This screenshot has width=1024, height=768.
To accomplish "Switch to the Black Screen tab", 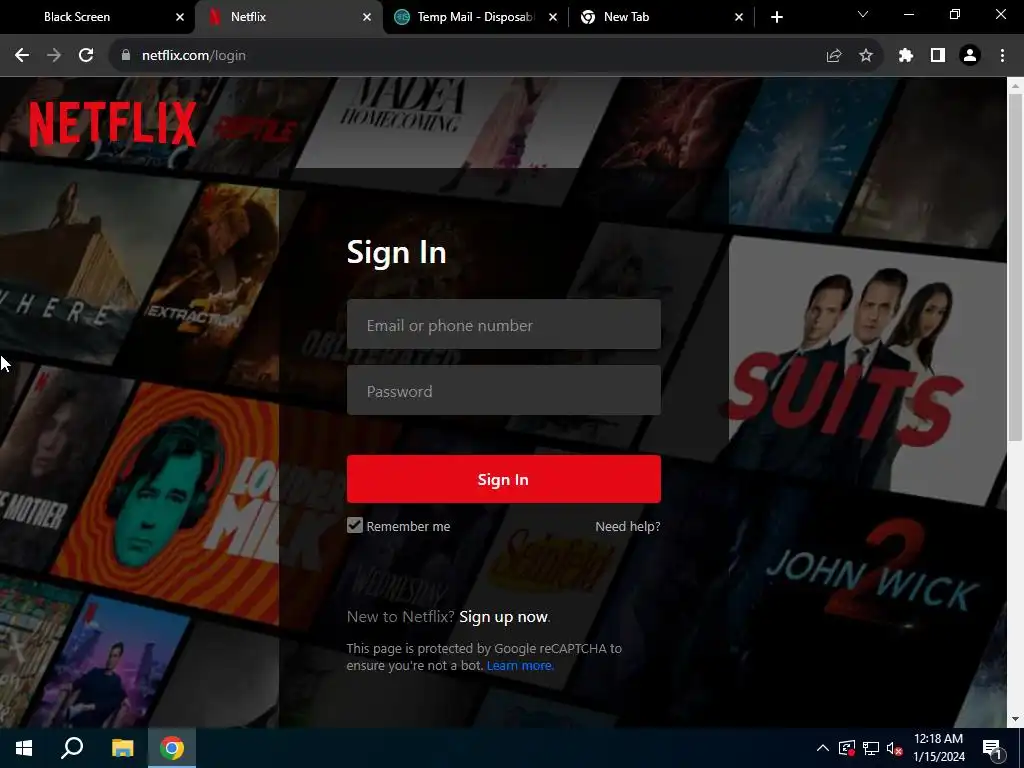I will 95,17.
